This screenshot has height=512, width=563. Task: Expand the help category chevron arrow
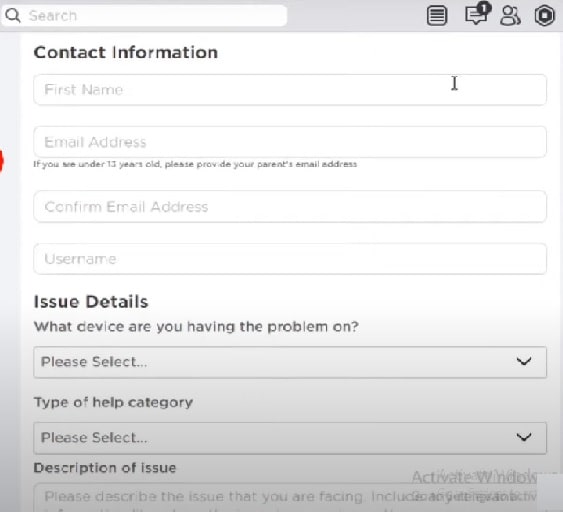point(524,437)
